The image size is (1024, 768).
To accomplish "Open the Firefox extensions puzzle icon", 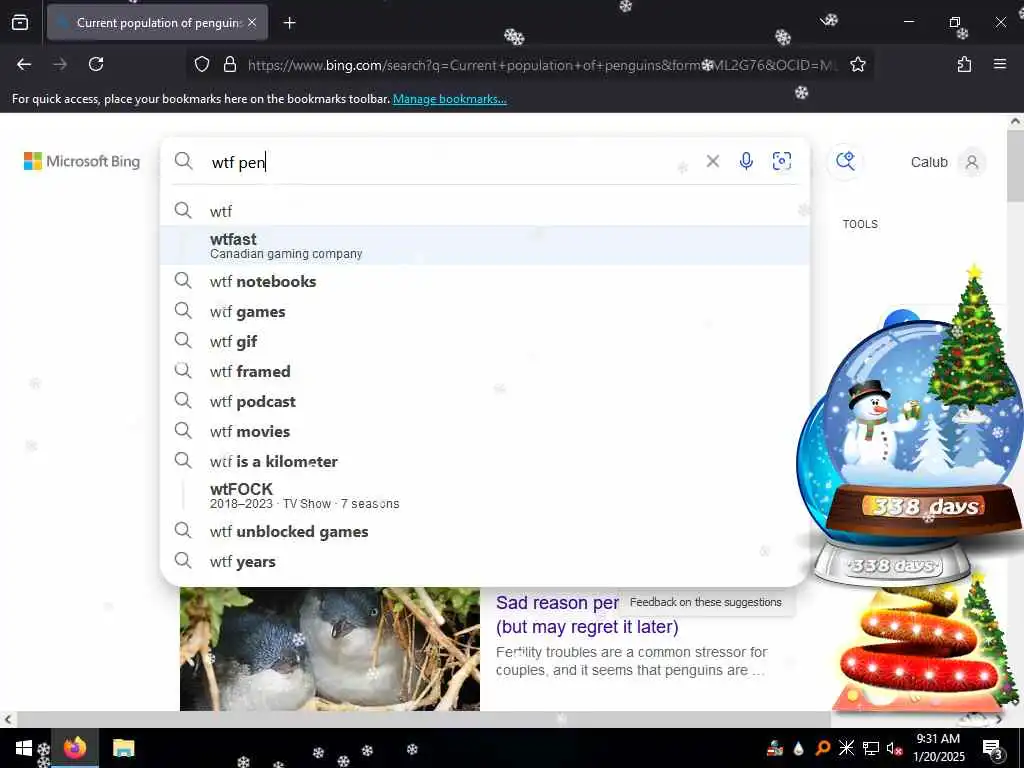I will click(x=964, y=64).
